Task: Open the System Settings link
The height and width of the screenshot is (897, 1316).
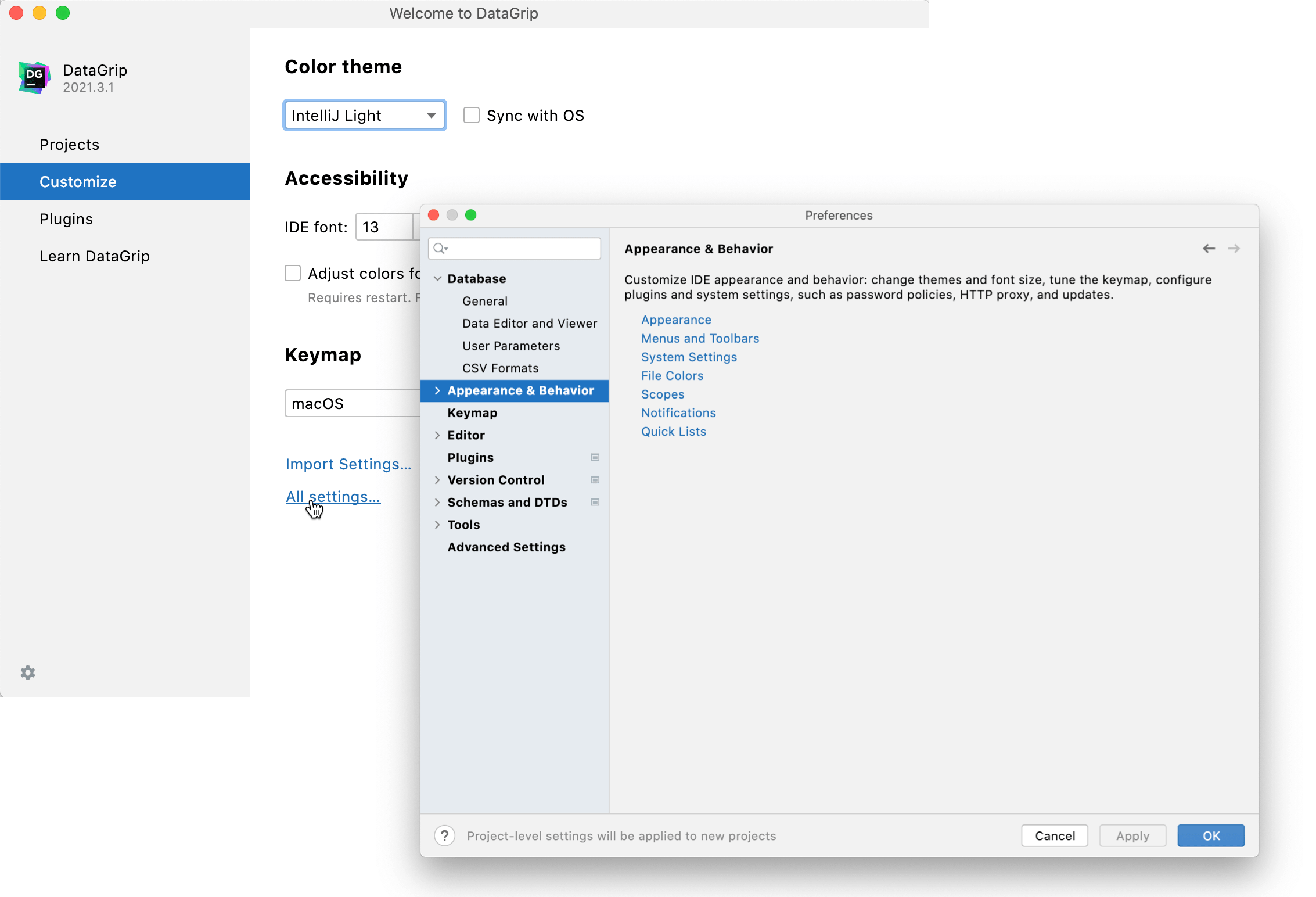Action: click(x=689, y=357)
